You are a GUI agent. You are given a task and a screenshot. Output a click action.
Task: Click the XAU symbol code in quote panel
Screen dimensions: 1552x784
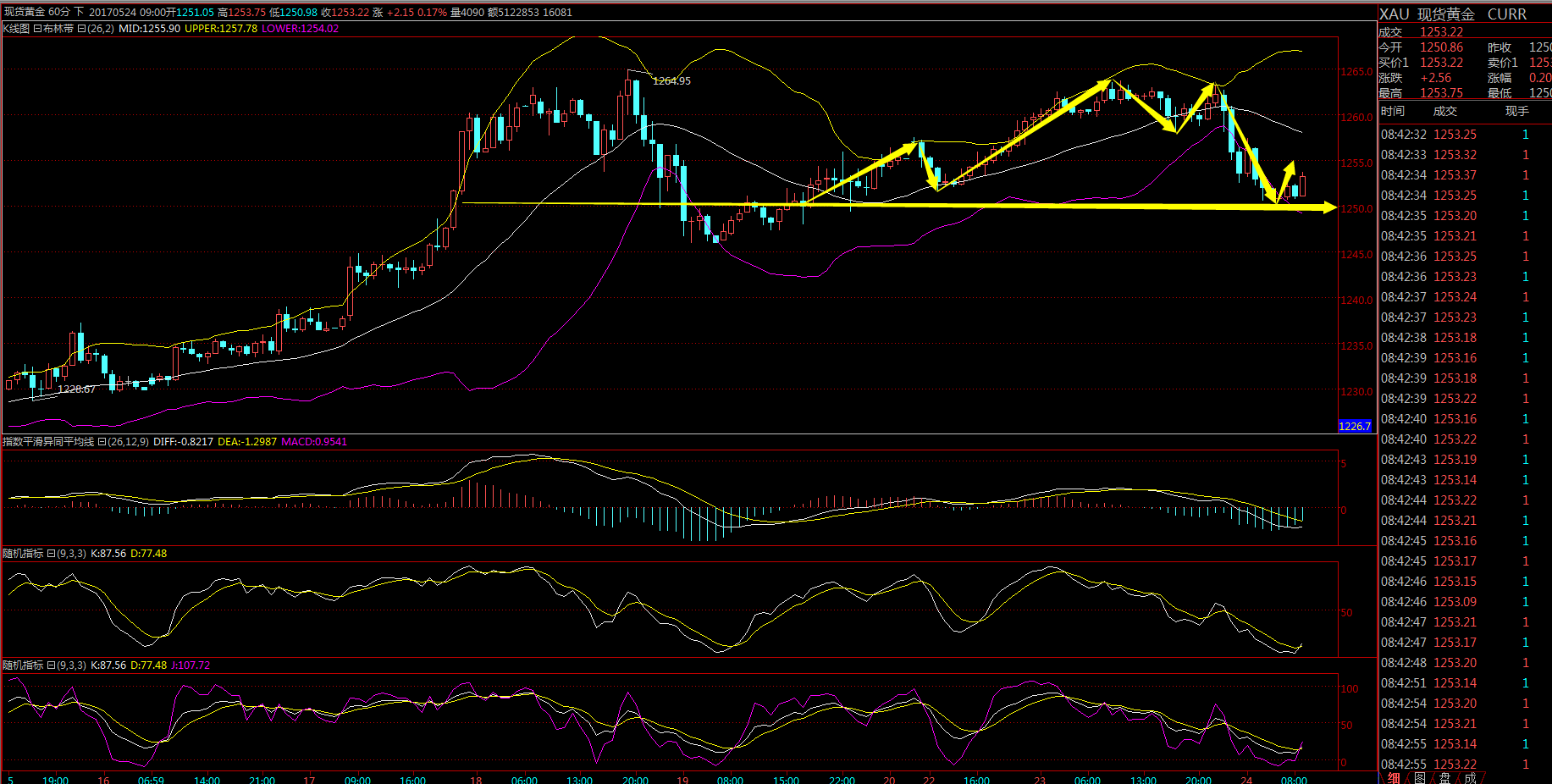pyautogui.click(x=1394, y=14)
